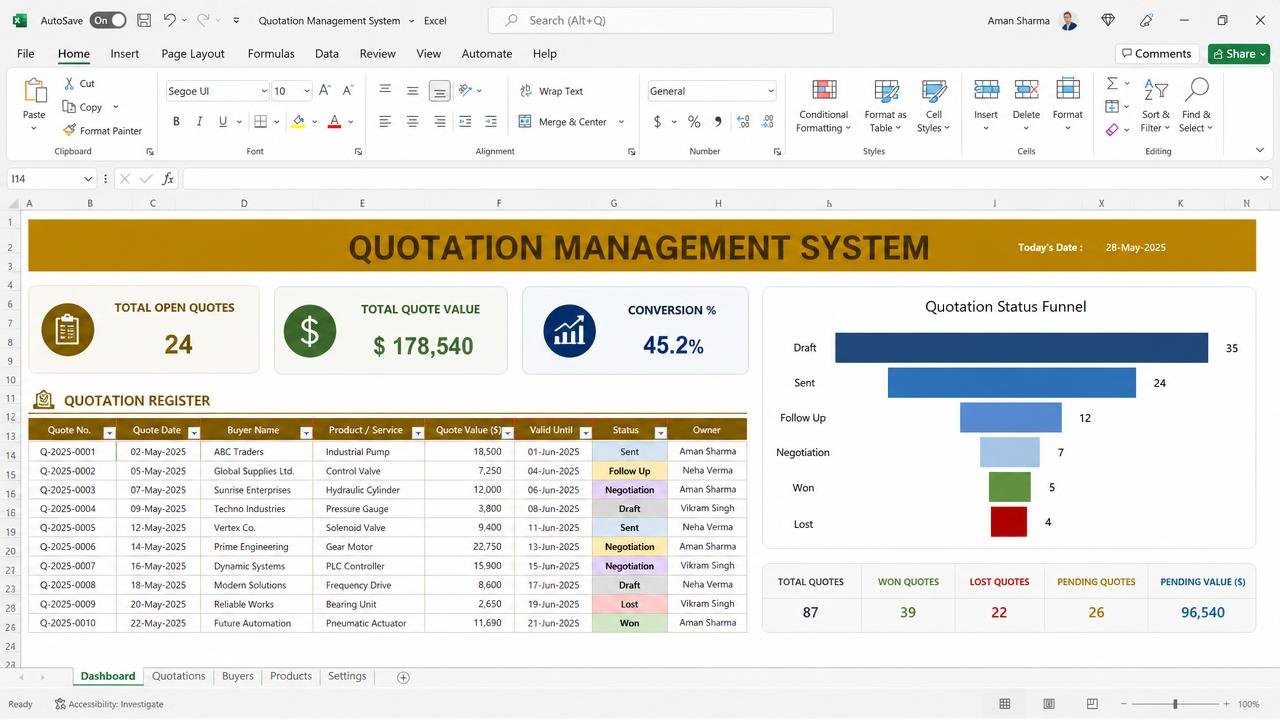This screenshot has width=1280, height=720.
Task: Click the green Share button
Action: [1238, 54]
